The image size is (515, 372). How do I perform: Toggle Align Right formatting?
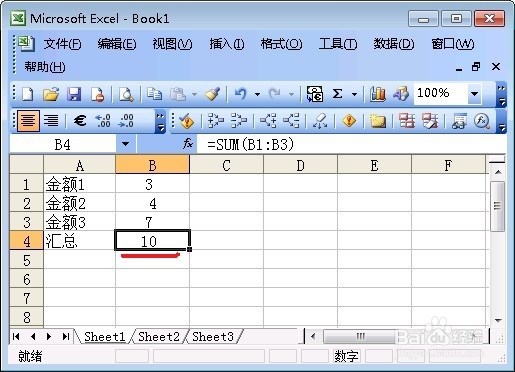(x=51, y=121)
